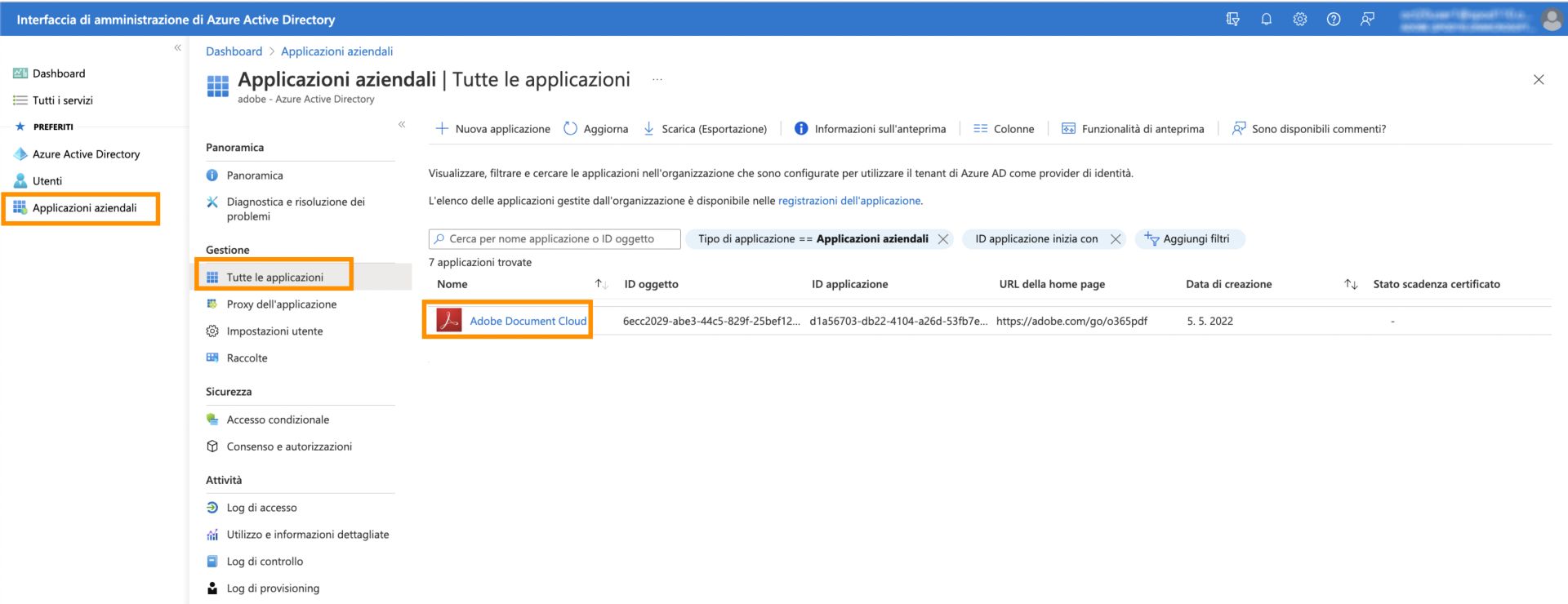Click the https://adobe.com/go/o365pdf URL cell
Image resolution: width=1568 pixels, height=604 pixels.
1071,322
